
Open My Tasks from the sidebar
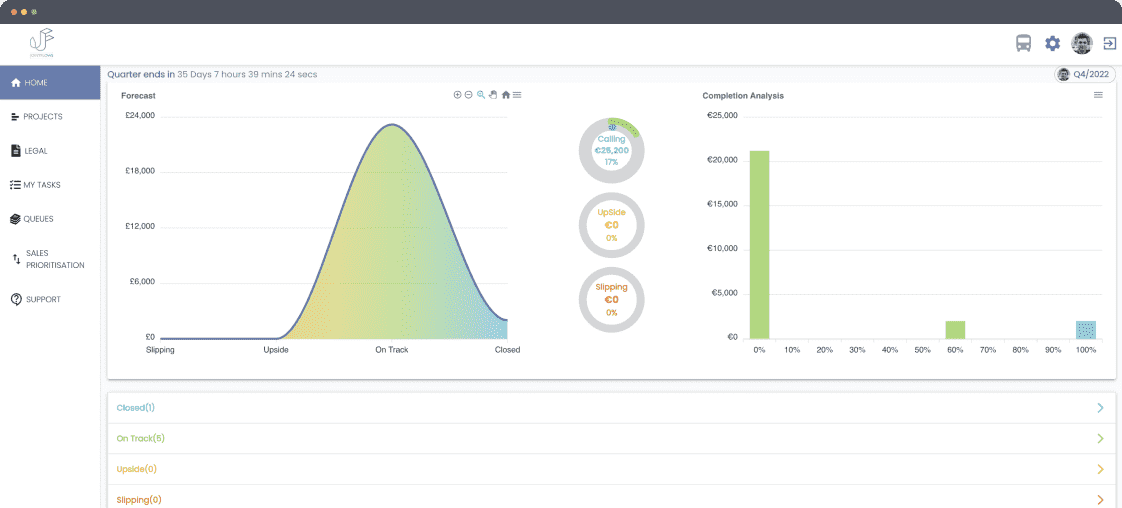click(x=43, y=185)
